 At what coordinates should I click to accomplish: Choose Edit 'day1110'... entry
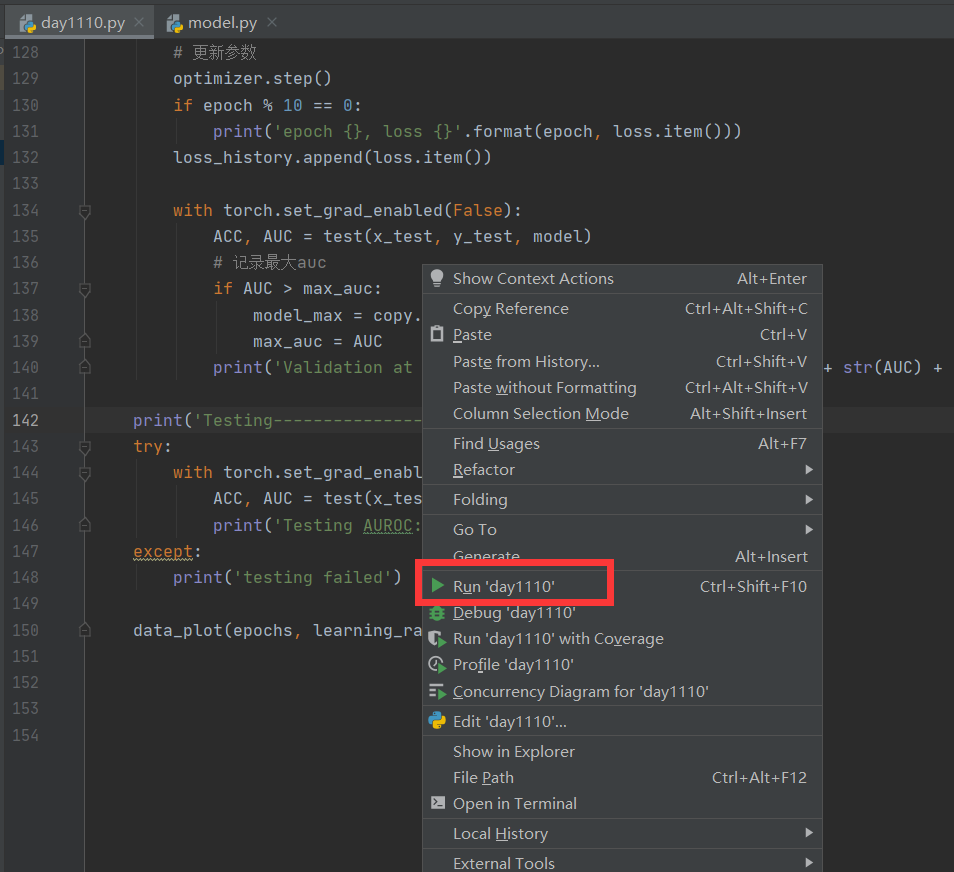[622, 722]
